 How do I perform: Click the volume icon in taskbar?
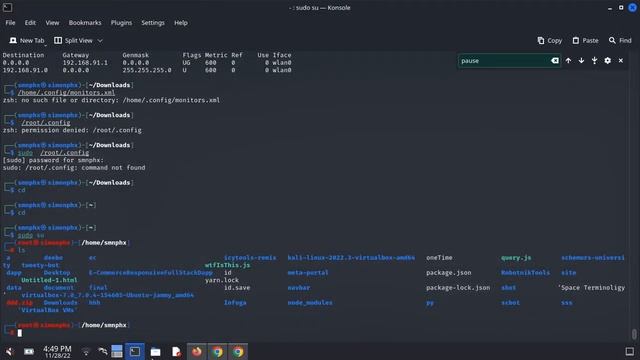coord(10,351)
